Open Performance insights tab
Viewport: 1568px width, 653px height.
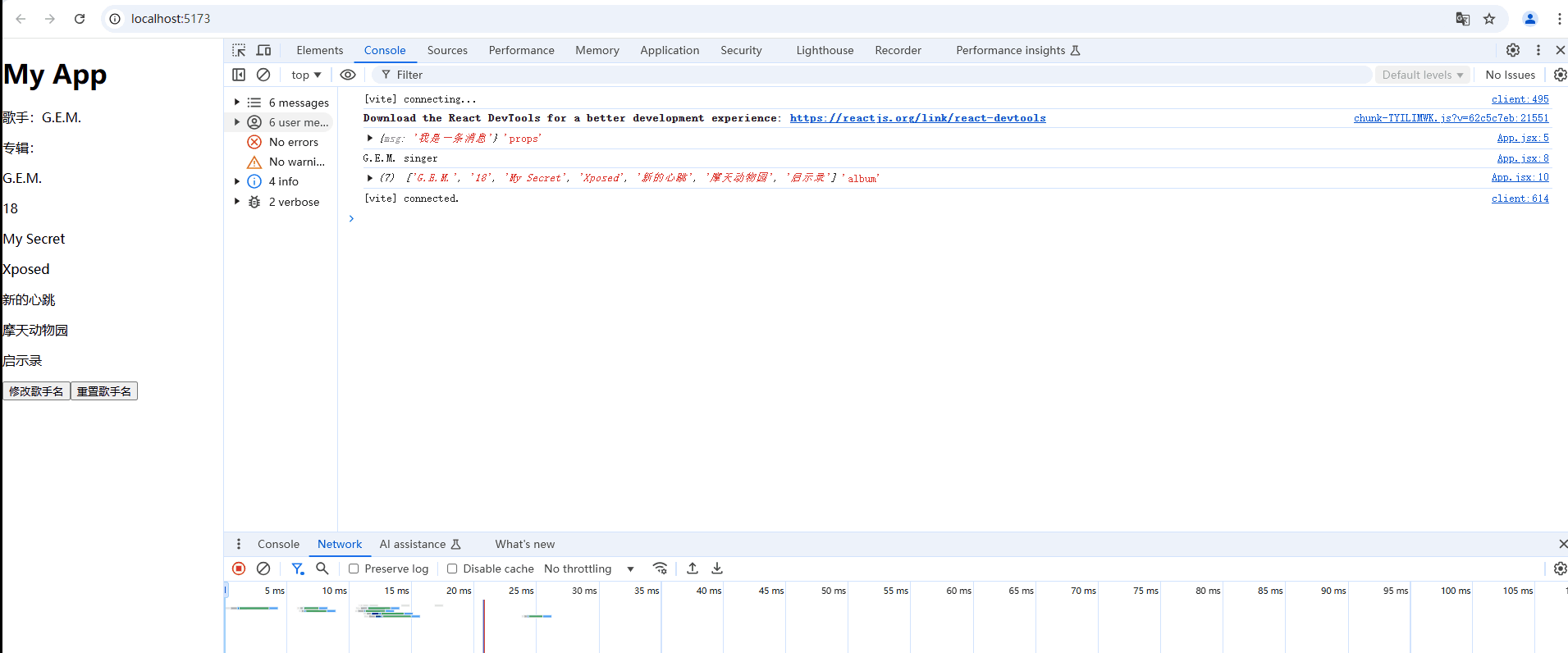click(1017, 50)
